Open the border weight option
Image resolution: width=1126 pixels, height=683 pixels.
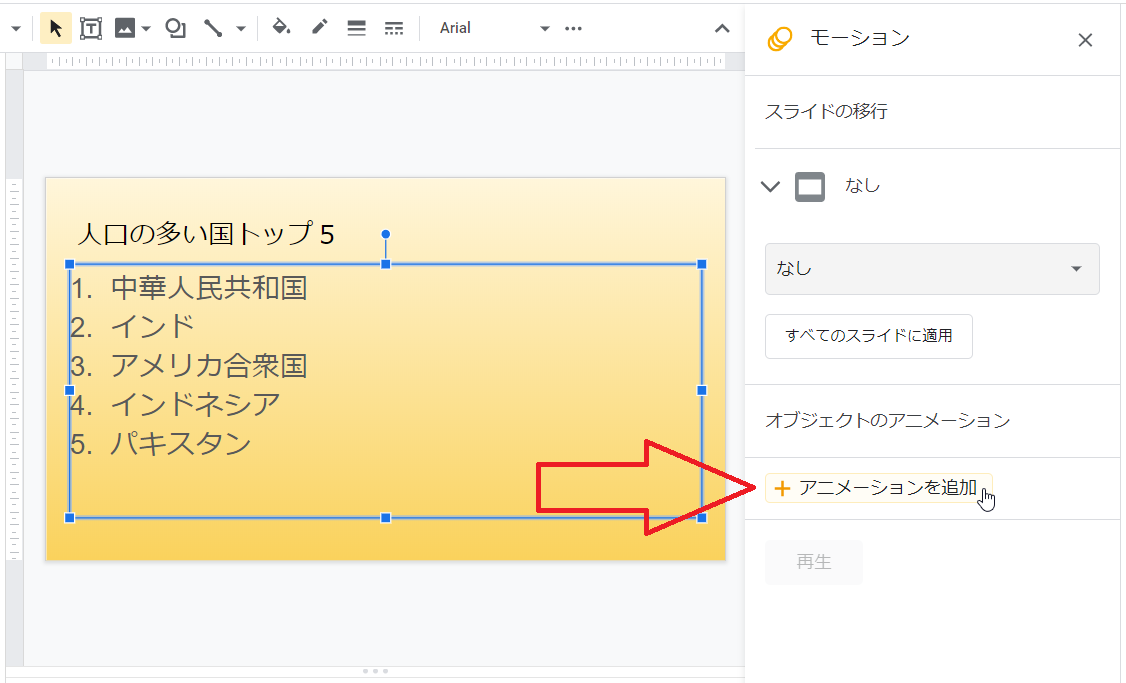tap(356, 28)
